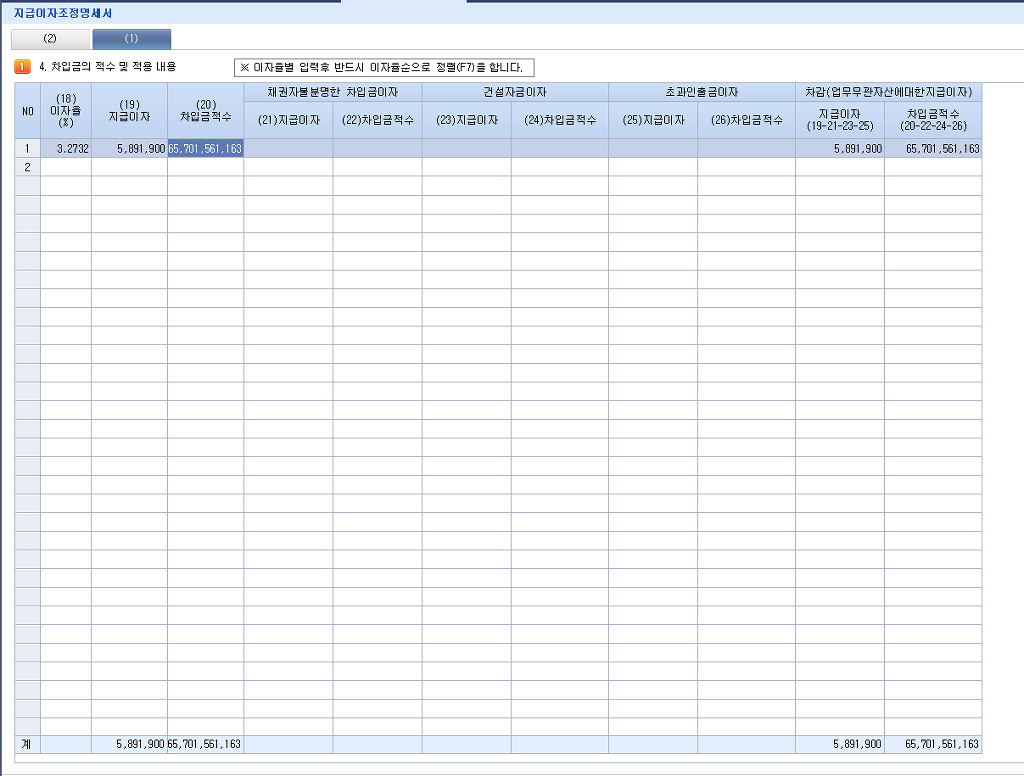Click the (19) 지급이자 column header
This screenshot has height=776, width=1024.
(x=129, y=110)
